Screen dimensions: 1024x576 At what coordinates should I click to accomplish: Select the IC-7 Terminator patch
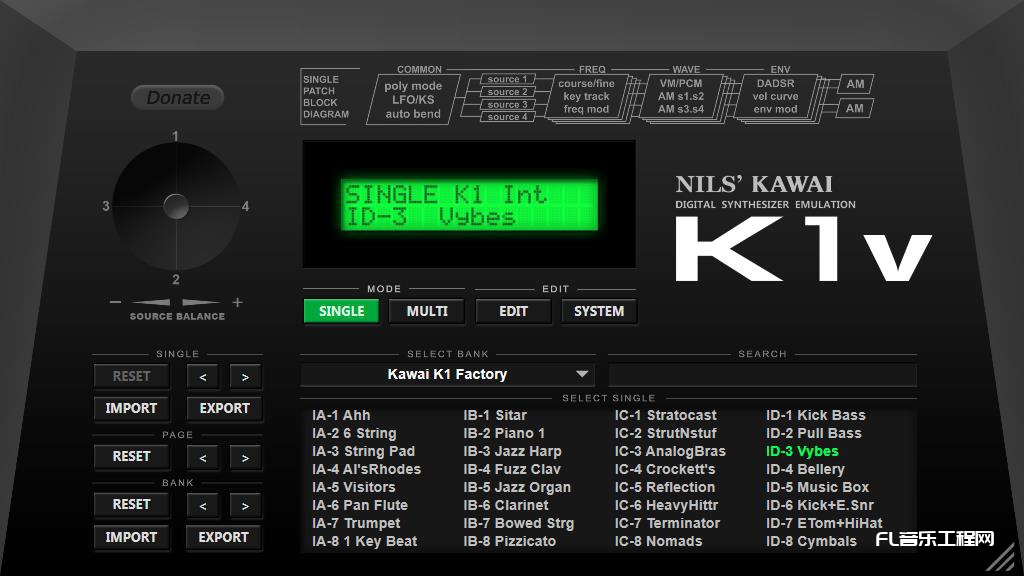(667, 523)
